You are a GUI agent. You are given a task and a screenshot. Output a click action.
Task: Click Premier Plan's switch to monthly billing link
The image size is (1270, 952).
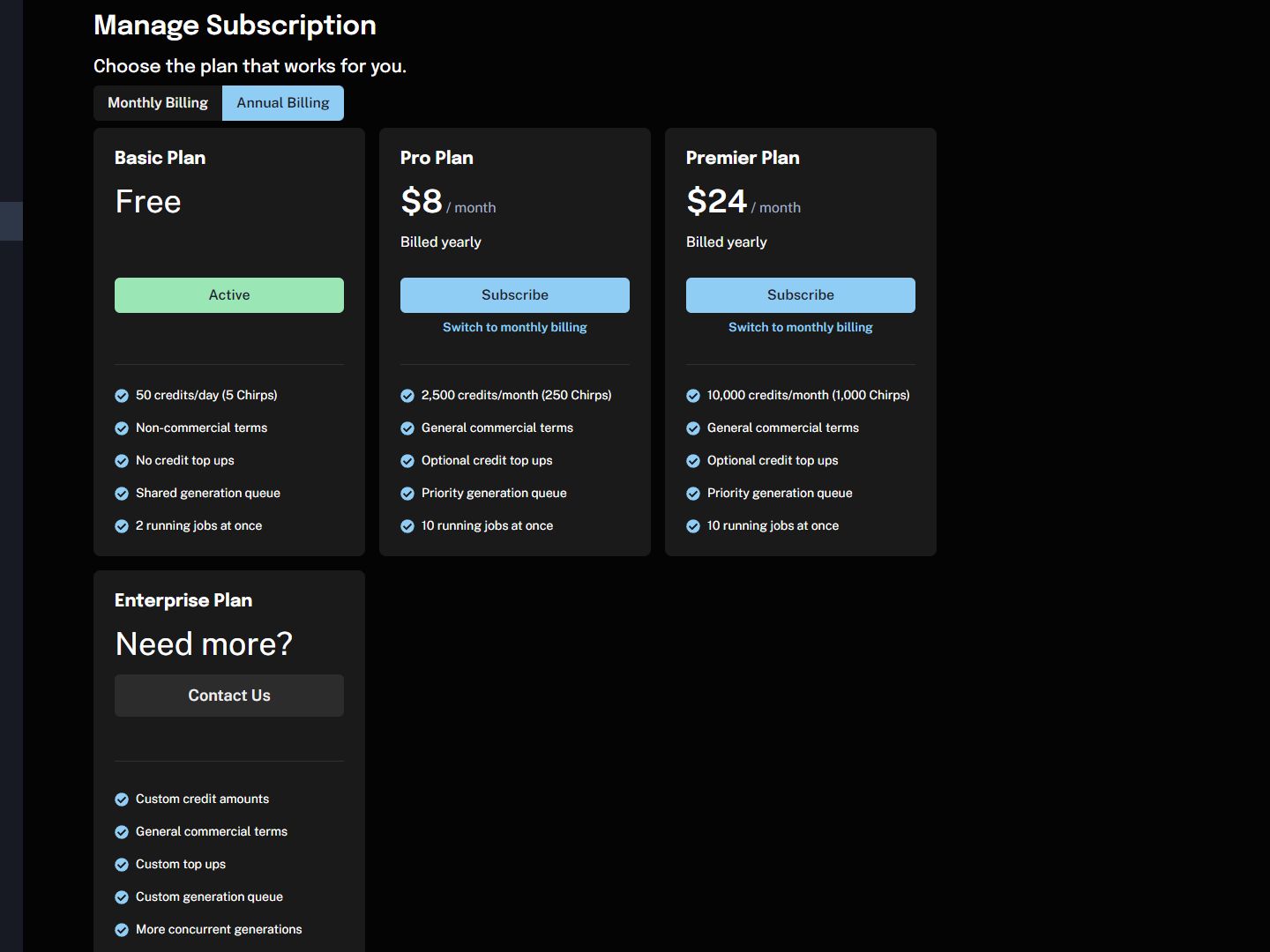pos(801,327)
